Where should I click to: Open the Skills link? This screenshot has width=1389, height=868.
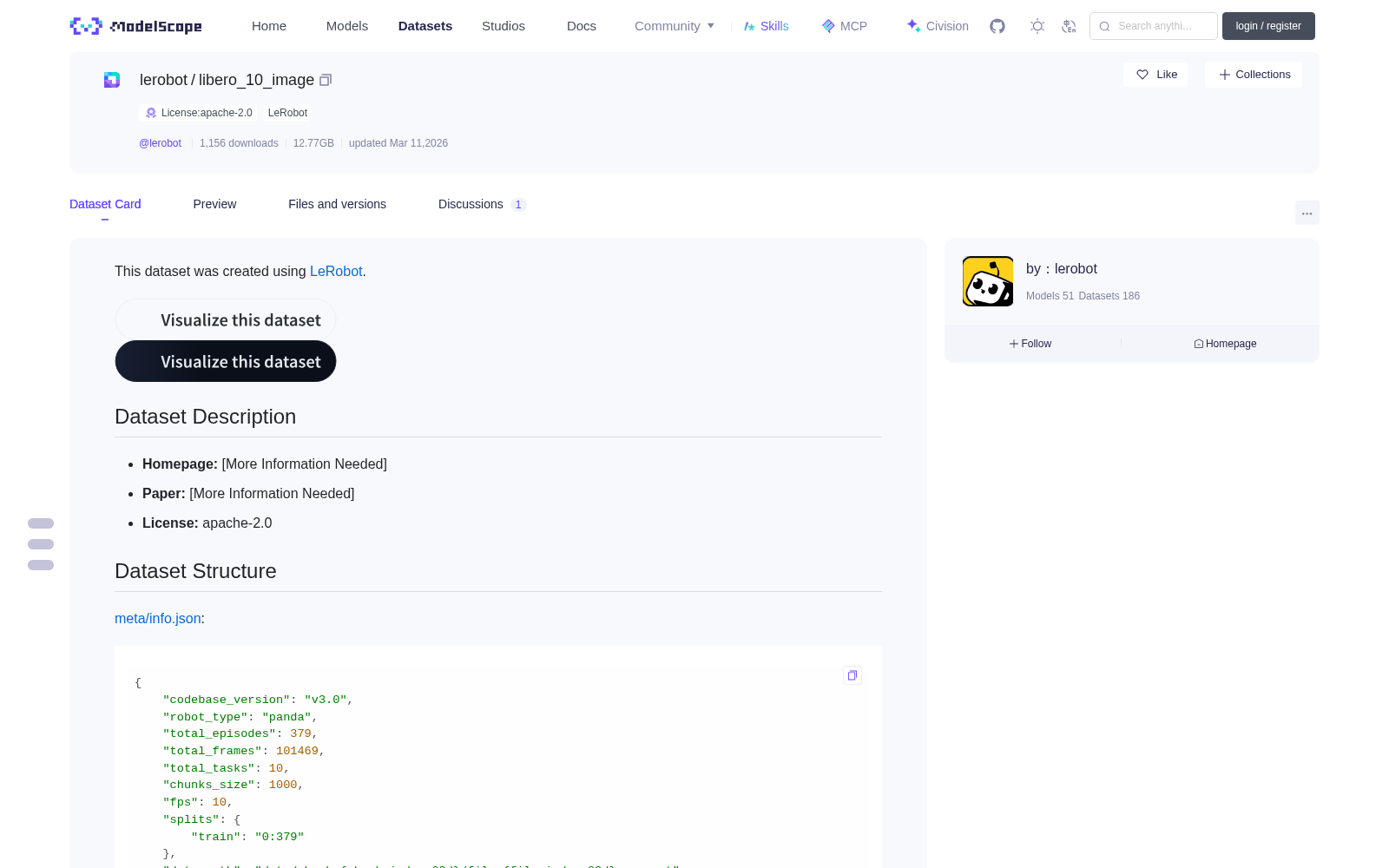[766, 26]
